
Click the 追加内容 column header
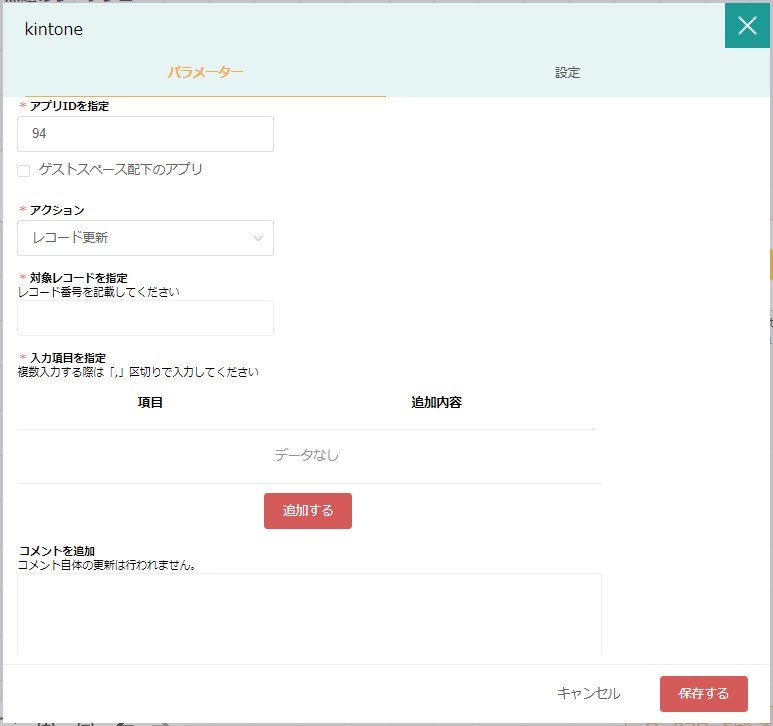436,402
